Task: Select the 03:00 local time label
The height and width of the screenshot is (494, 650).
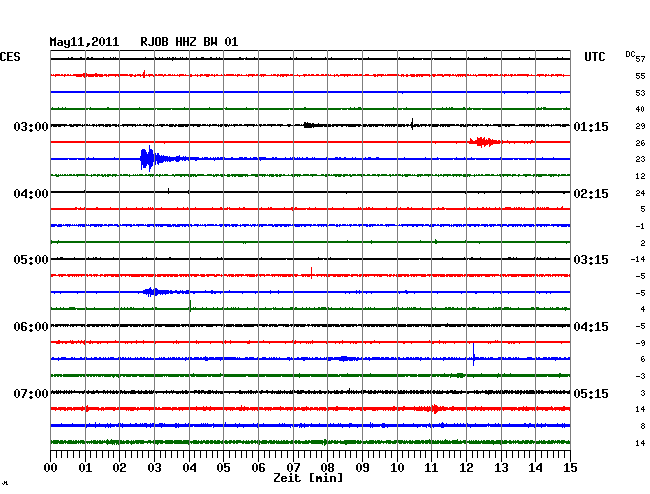Action: (x=31, y=127)
